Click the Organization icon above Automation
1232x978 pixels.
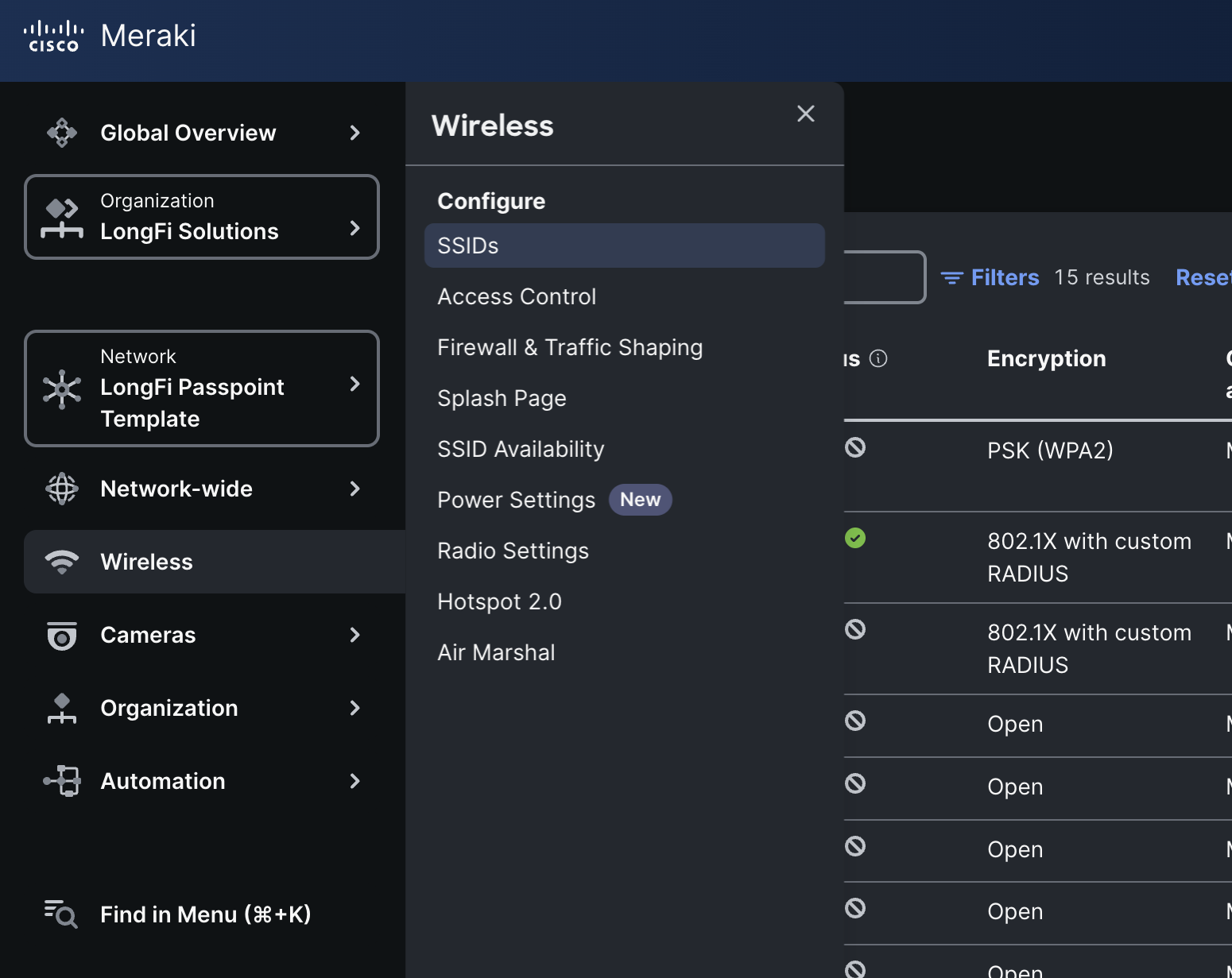(x=62, y=709)
